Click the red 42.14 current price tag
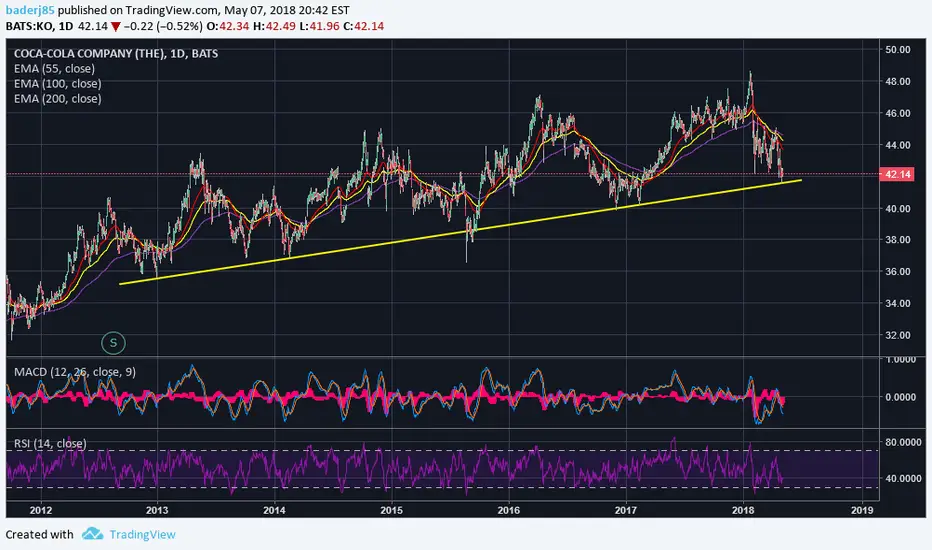This screenshot has width=932, height=550. coord(897,174)
